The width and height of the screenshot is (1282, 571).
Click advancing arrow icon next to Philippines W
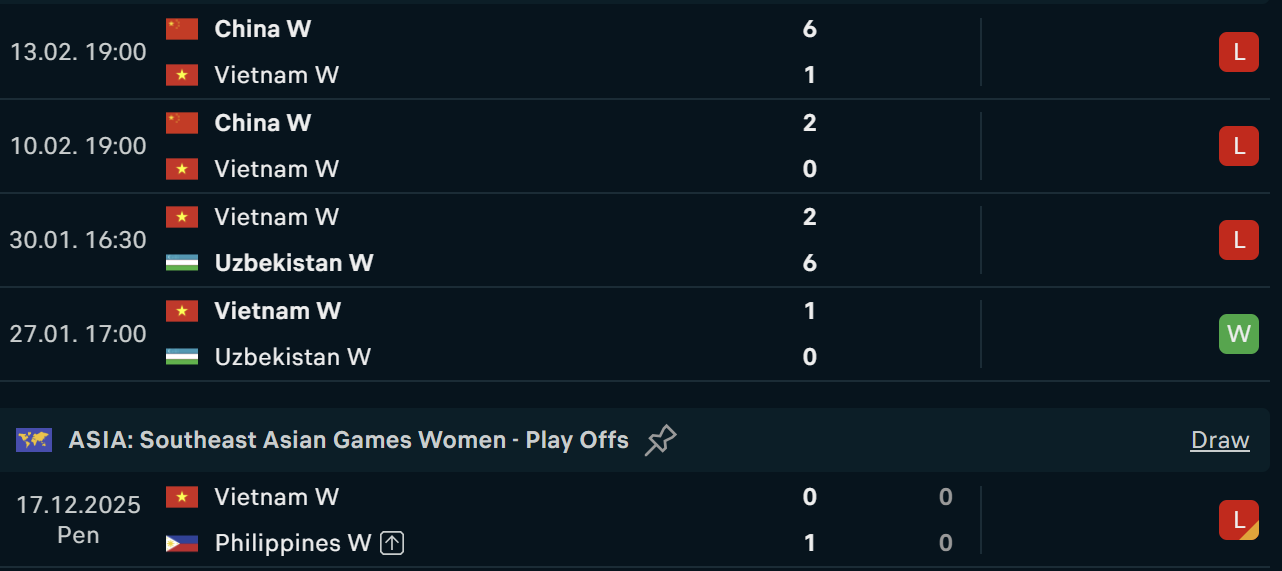(x=393, y=543)
